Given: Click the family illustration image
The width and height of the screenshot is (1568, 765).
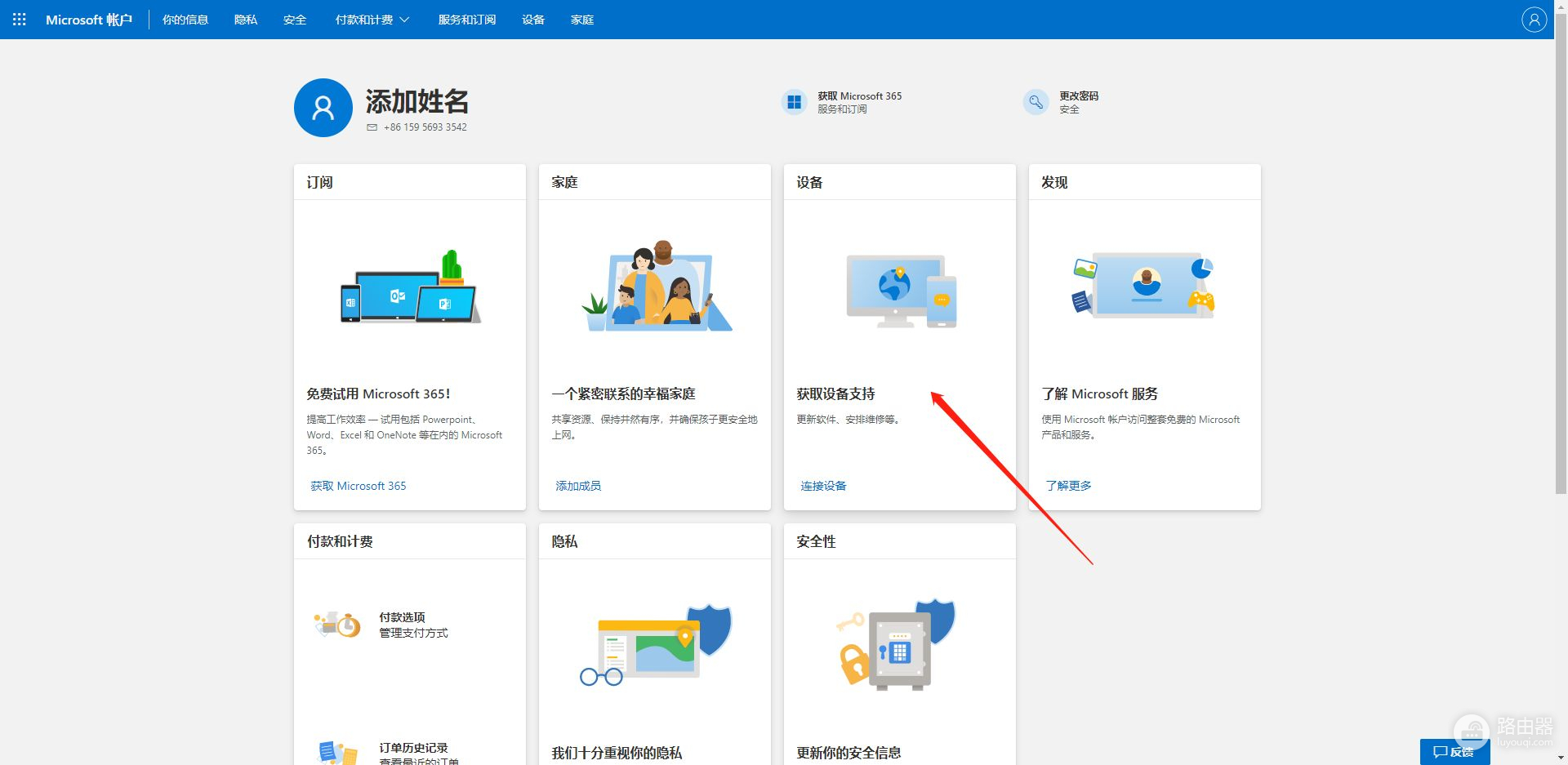Looking at the screenshot, I should (x=656, y=286).
